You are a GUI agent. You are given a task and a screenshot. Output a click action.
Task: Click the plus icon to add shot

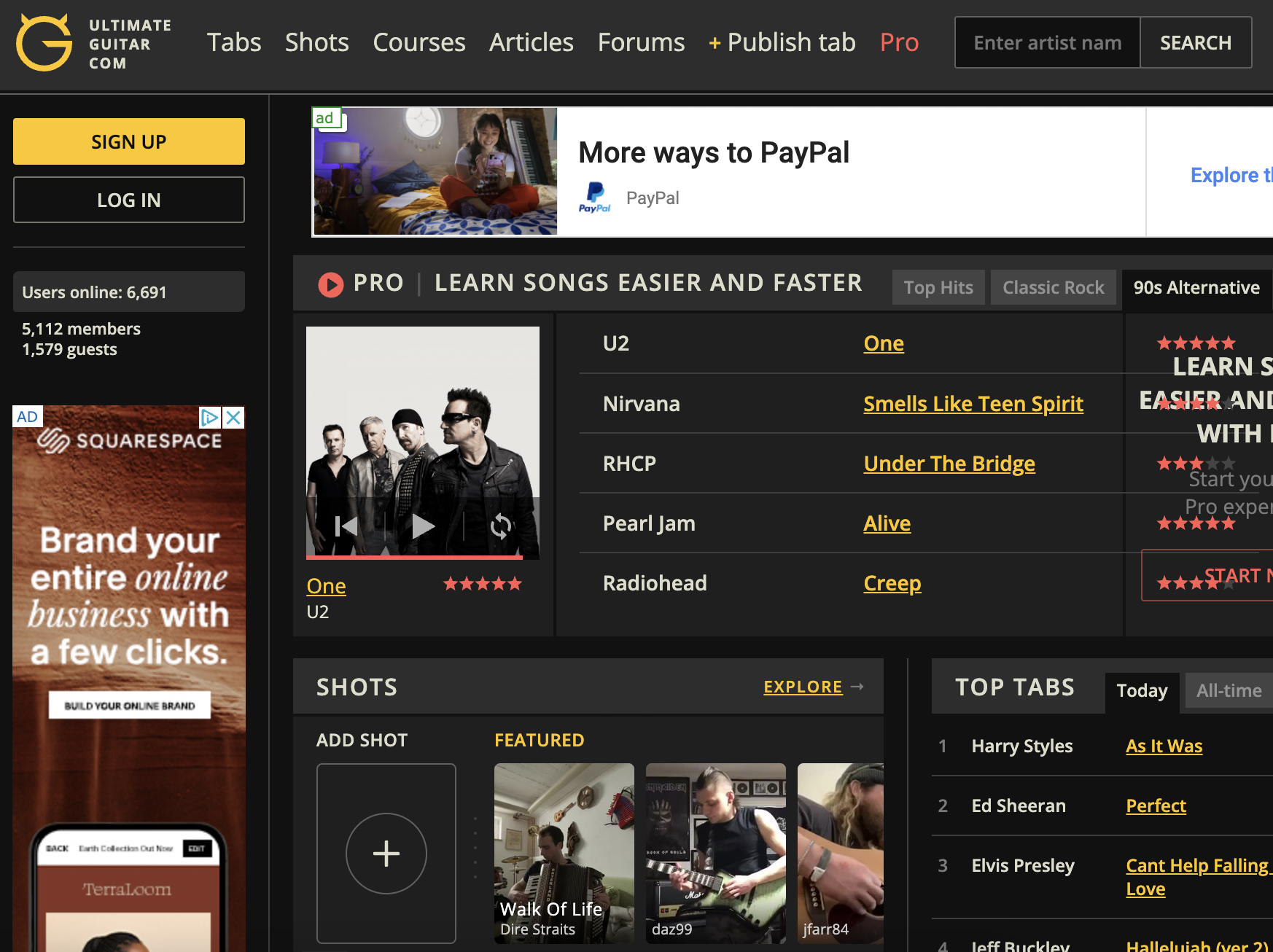pyautogui.click(x=386, y=854)
